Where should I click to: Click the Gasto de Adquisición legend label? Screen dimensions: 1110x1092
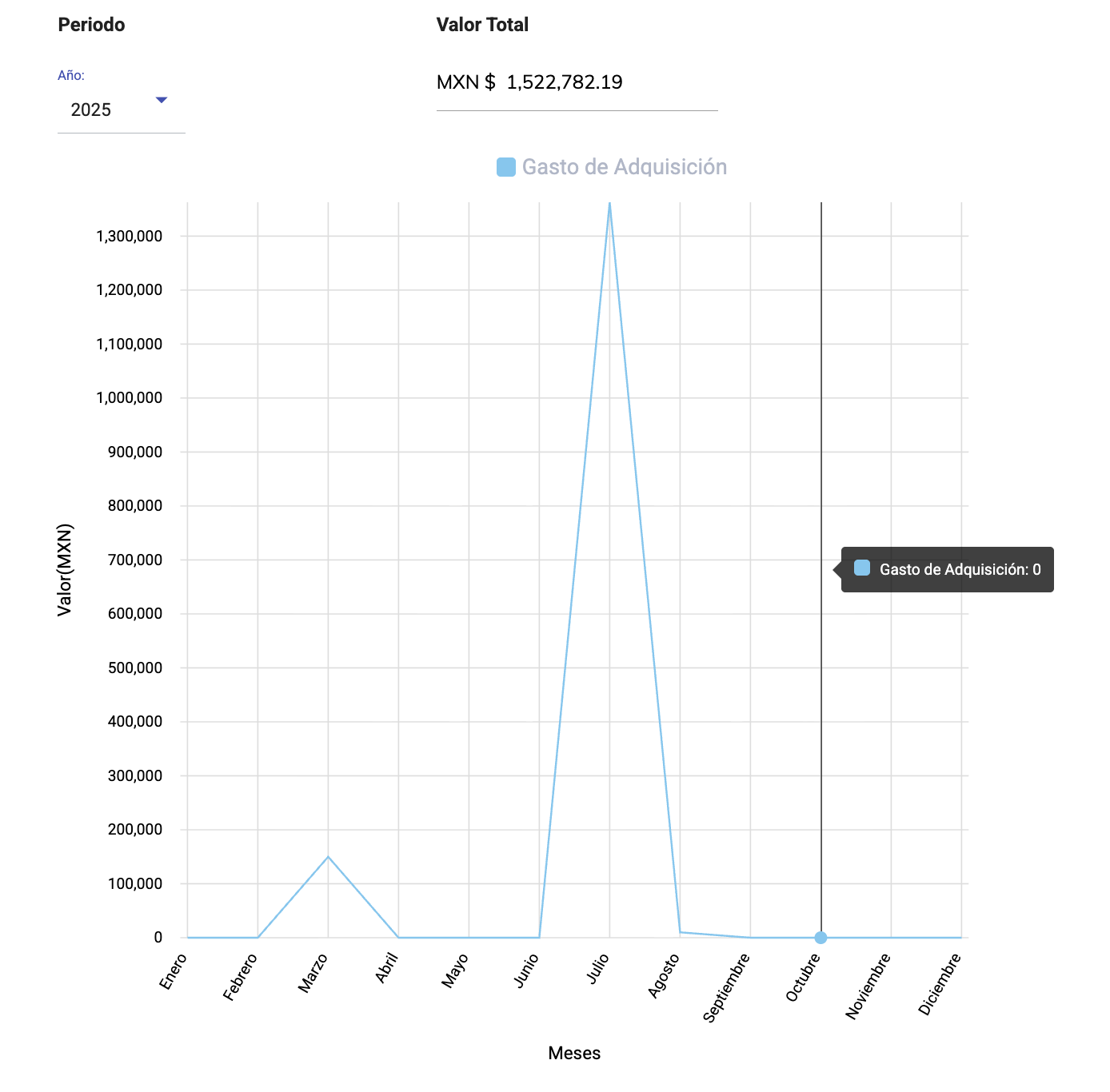624,167
